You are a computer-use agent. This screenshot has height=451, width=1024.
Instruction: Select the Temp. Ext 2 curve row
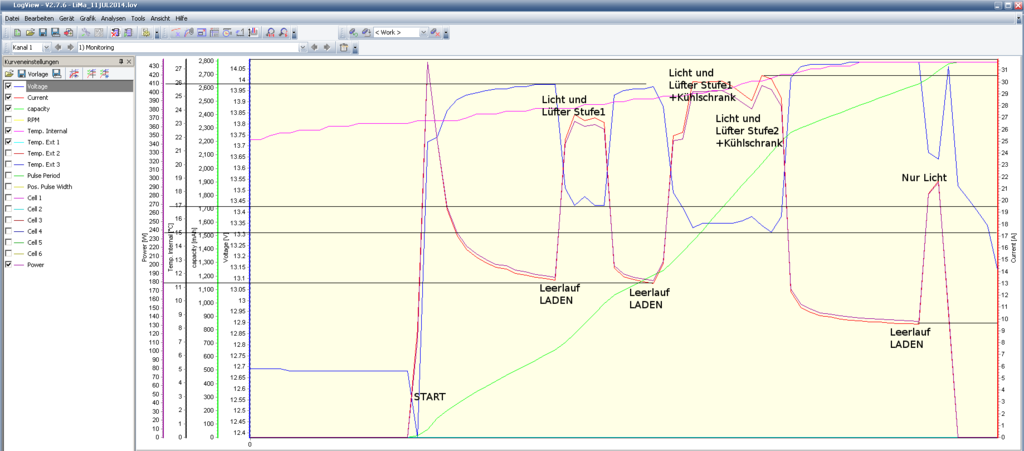pyautogui.click(x=43, y=153)
